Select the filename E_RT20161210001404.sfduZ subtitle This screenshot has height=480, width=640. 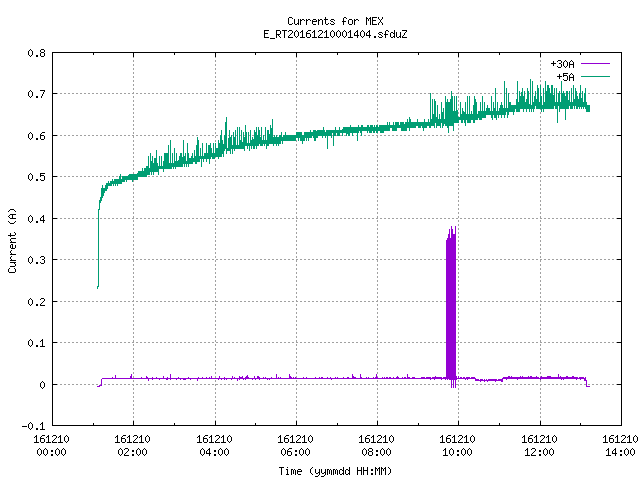tap(335, 34)
